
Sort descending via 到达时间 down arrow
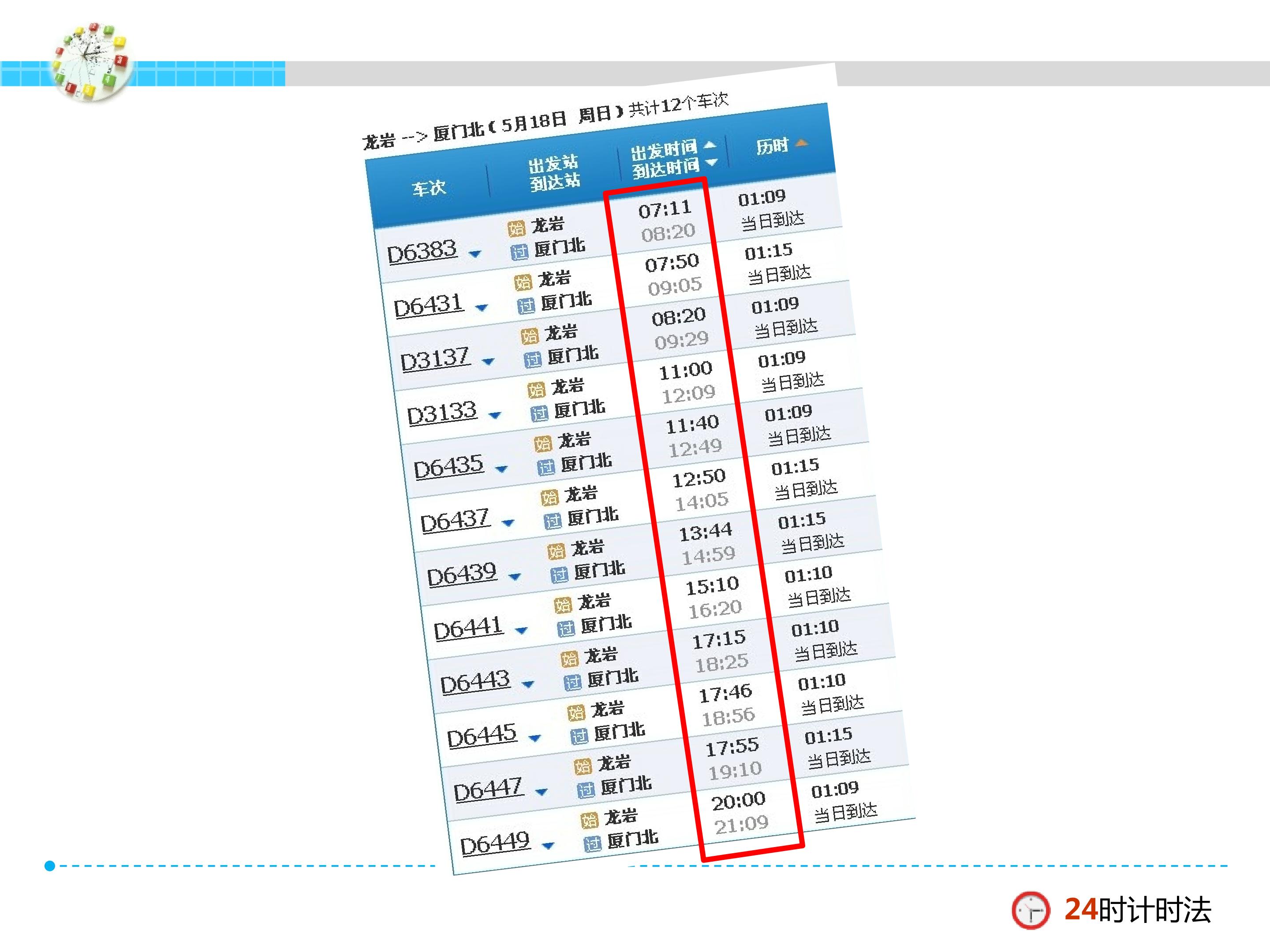[711, 162]
